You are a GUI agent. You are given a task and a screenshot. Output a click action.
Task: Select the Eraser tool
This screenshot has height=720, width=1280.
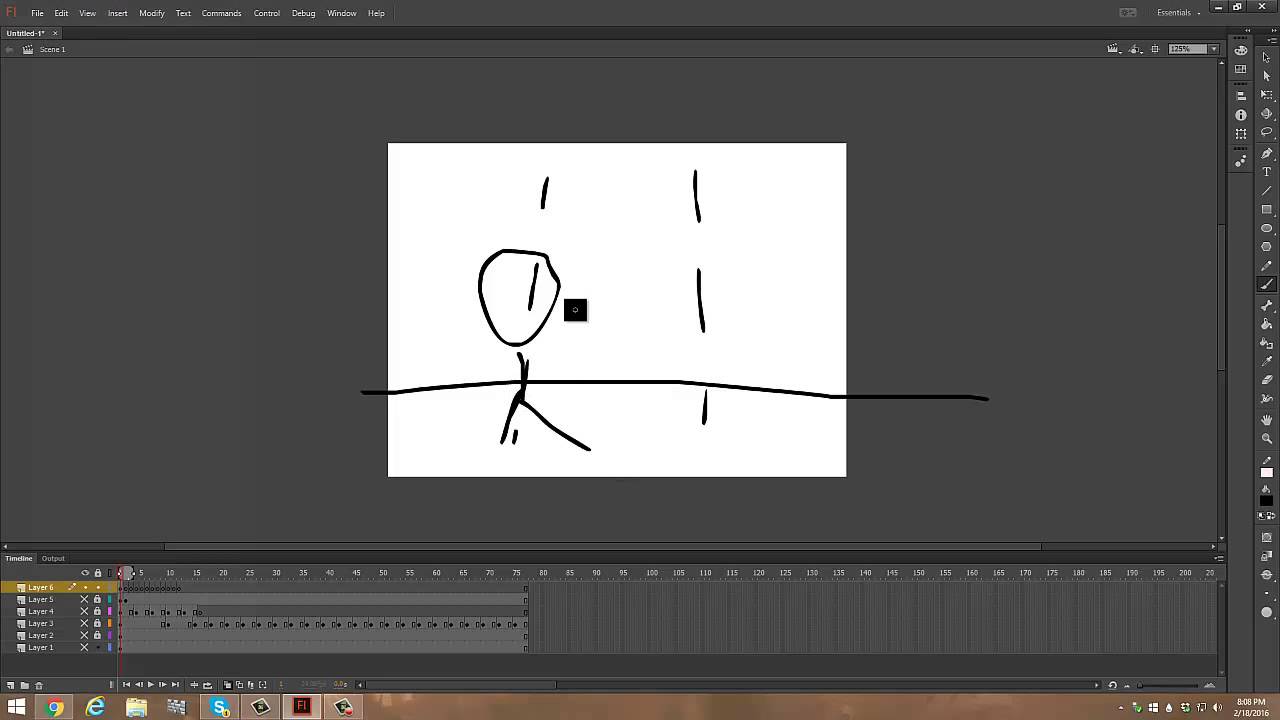pyautogui.click(x=1266, y=380)
